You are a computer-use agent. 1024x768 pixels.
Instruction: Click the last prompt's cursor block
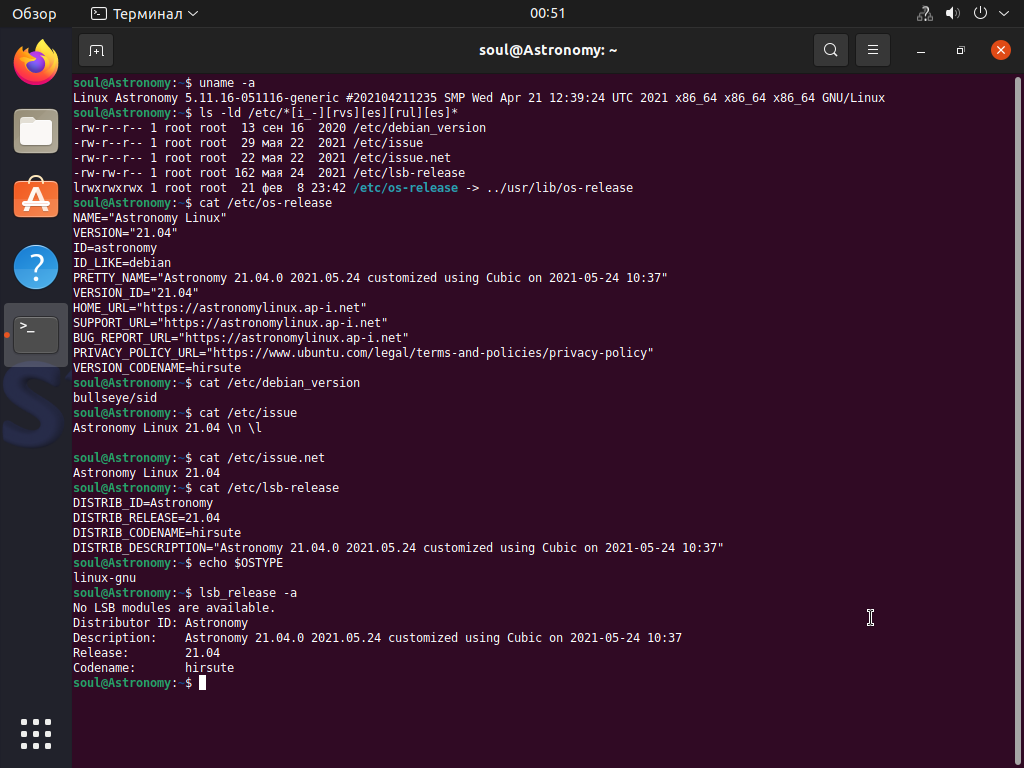202,682
